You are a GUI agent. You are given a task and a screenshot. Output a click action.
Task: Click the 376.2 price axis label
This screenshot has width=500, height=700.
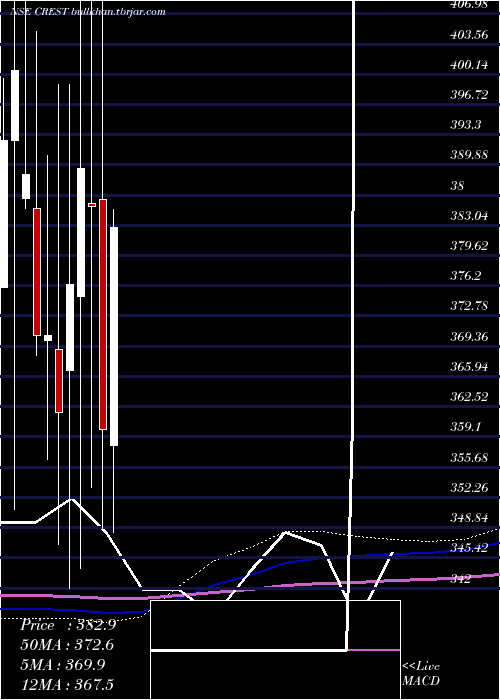[466, 276]
